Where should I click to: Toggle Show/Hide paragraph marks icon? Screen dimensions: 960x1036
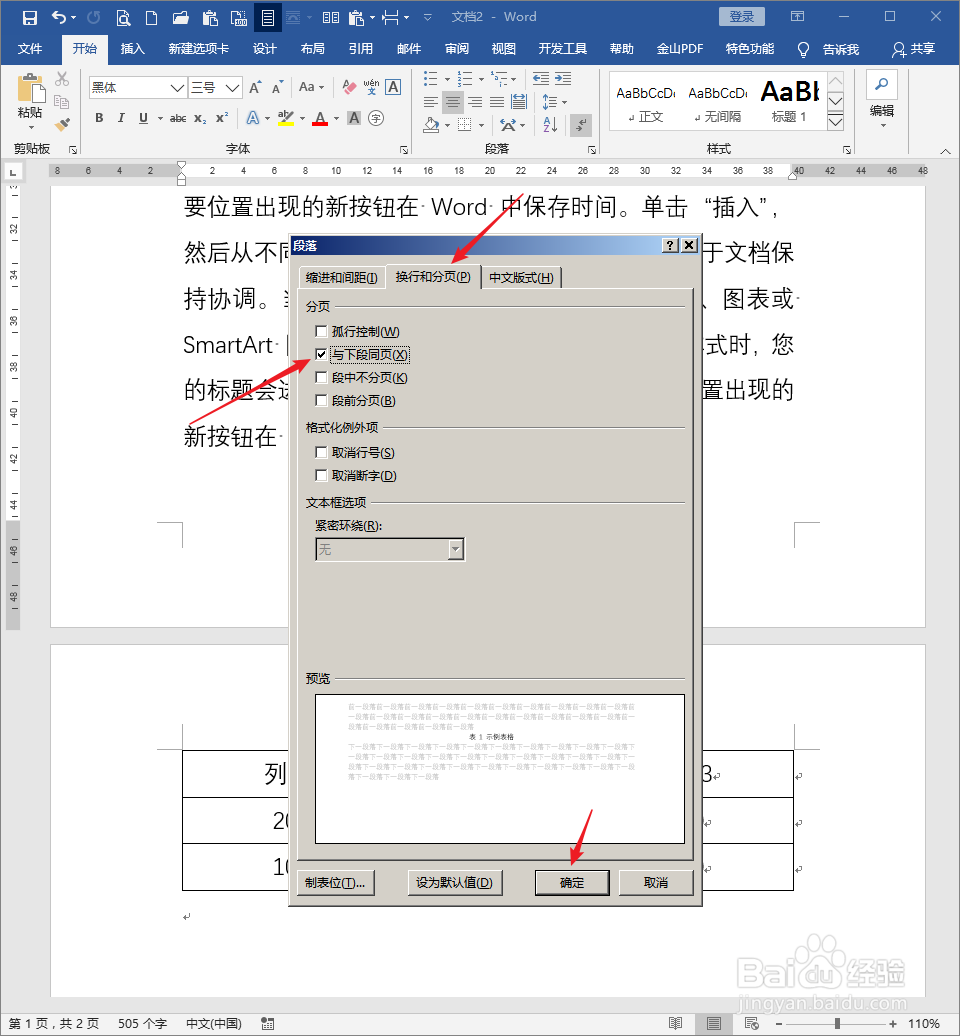tap(581, 124)
